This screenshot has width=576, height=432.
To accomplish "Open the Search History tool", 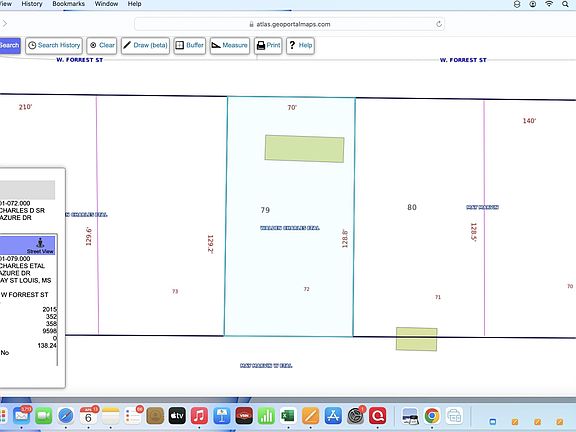I will pyautogui.click(x=54, y=46).
